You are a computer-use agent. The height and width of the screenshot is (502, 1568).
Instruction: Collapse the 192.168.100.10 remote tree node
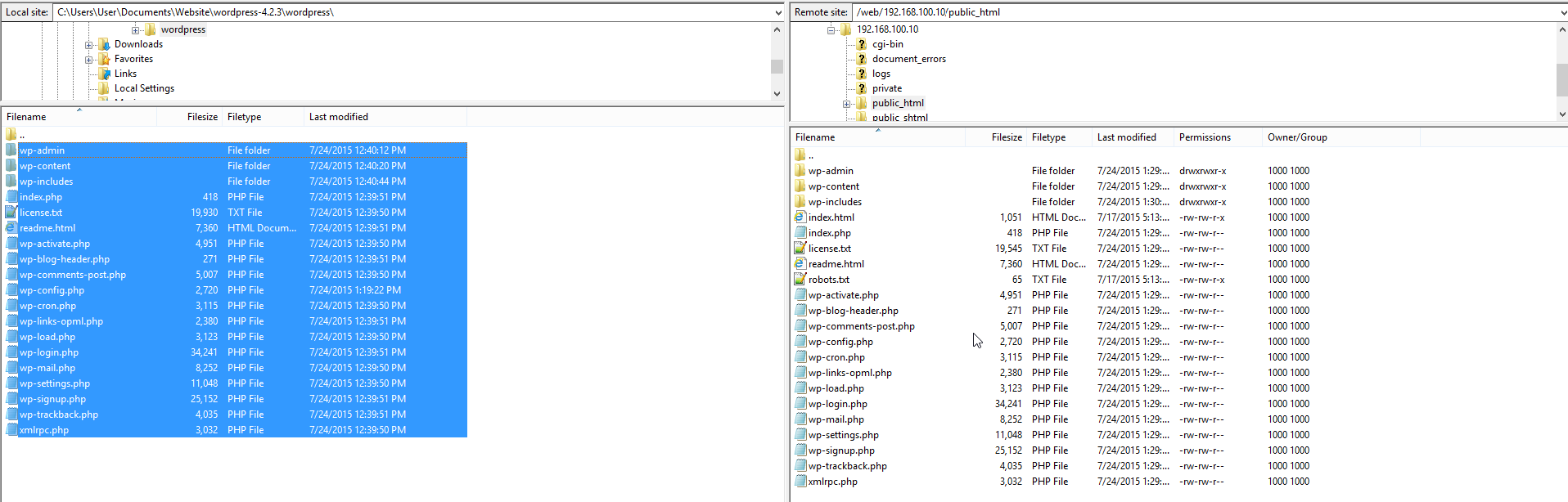click(831, 29)
